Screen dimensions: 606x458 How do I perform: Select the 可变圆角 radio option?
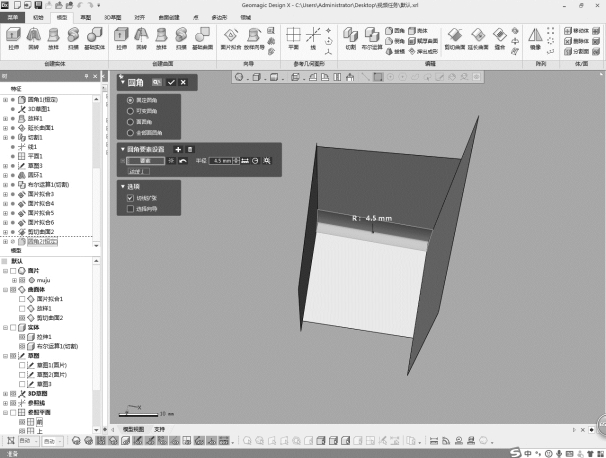[131, 111]
